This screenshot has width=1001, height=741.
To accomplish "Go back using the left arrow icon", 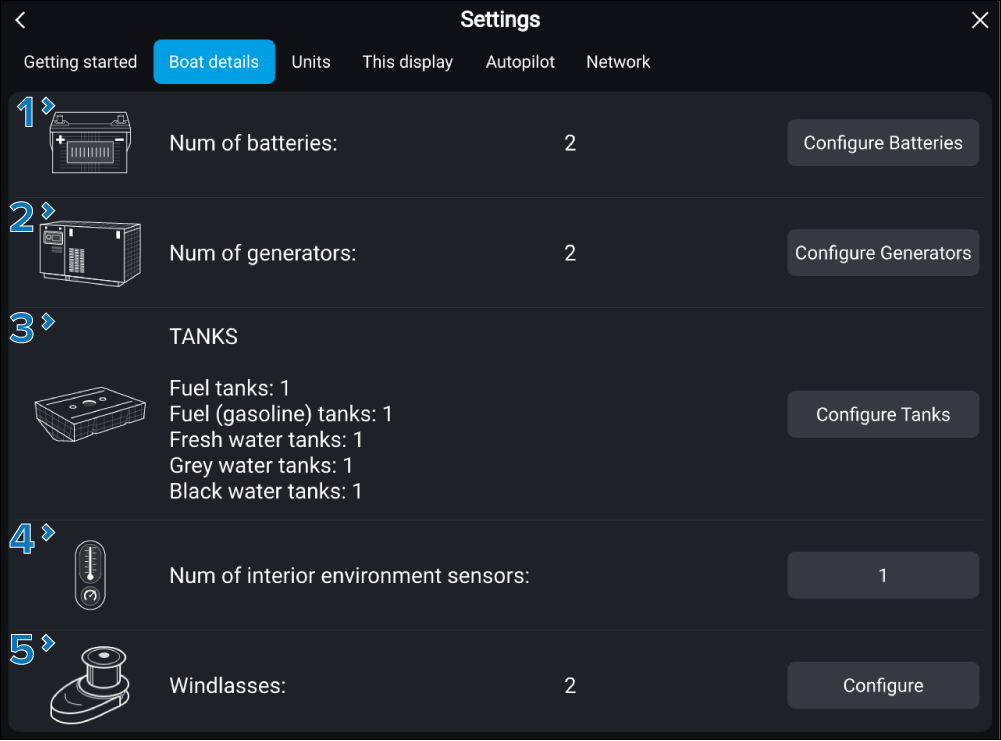I will 21,20.
